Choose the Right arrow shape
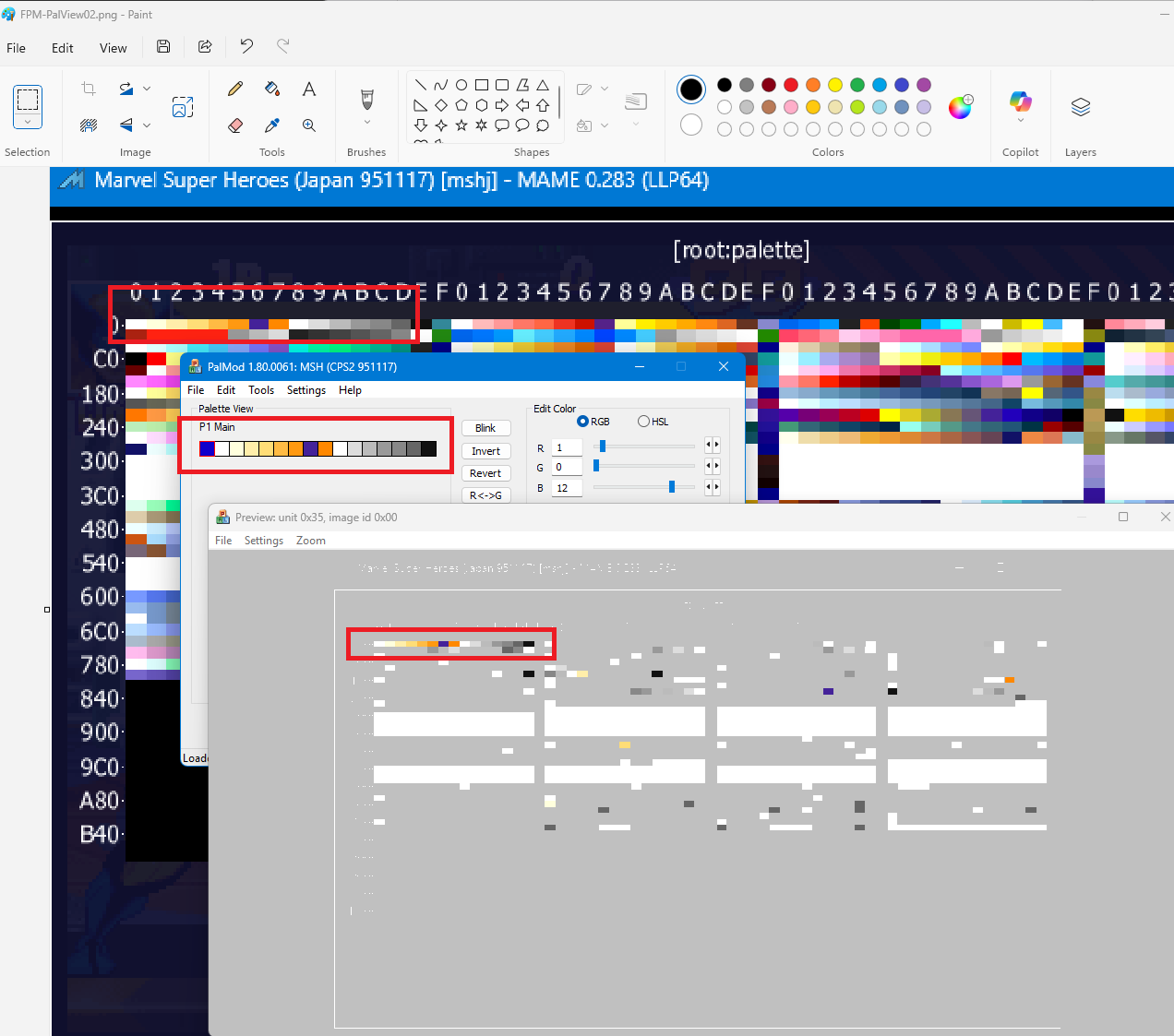Viewport: 1174px width, 1036px height. (x=502, y=105)
